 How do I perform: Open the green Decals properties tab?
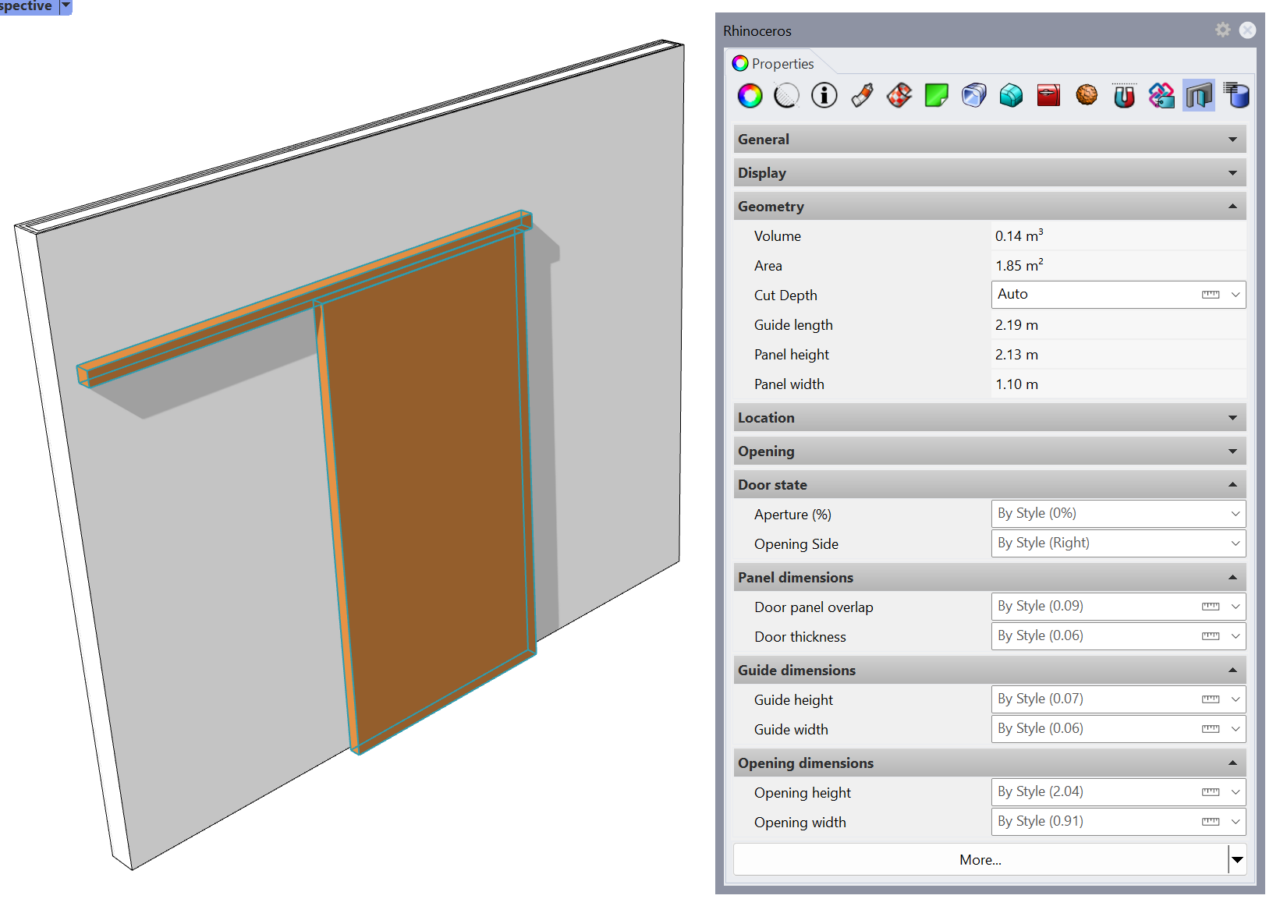936,95
